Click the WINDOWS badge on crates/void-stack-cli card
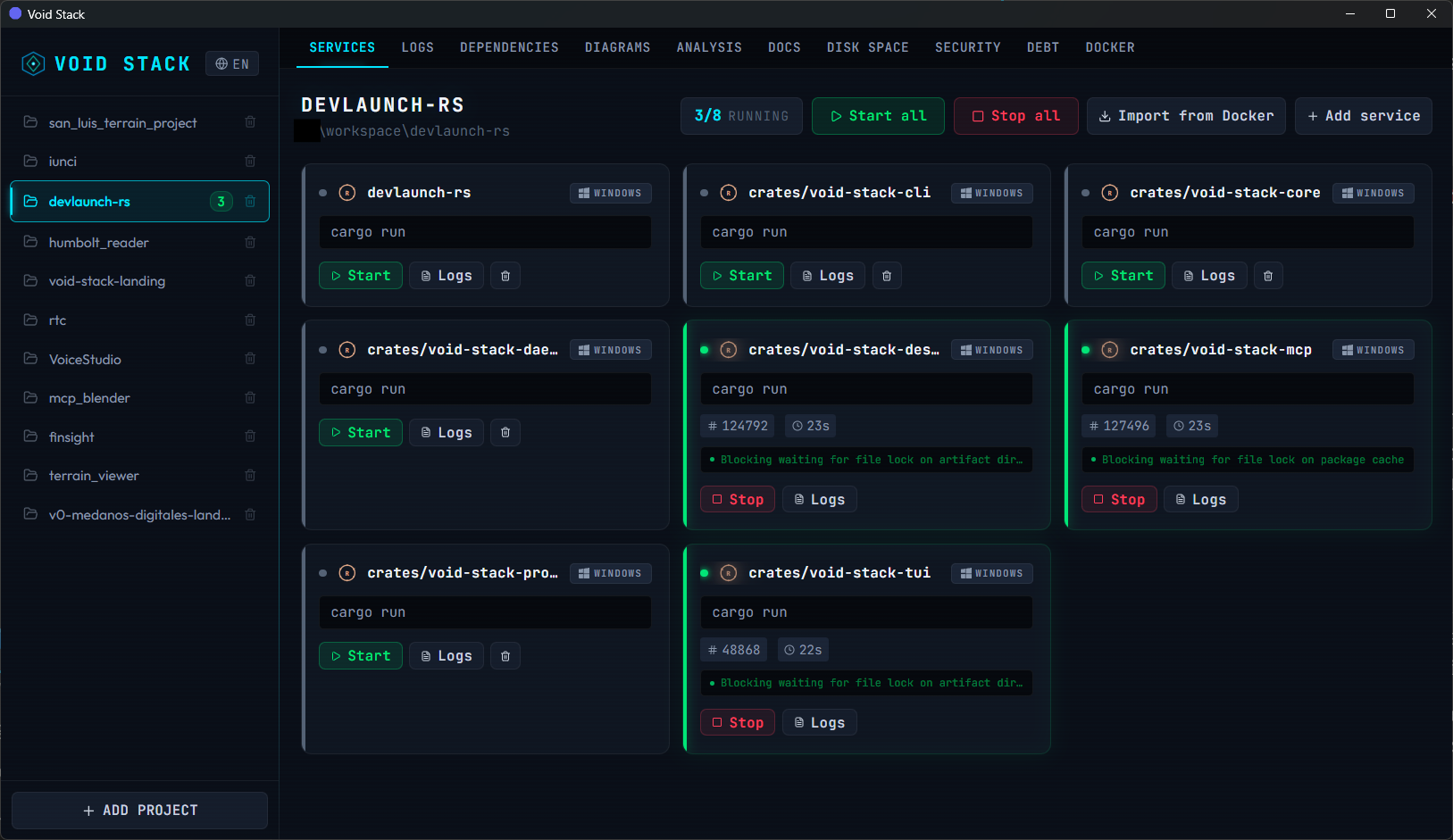Viewport: 1453px width, 840px height. pyautogui.click(x=992, y=193)
